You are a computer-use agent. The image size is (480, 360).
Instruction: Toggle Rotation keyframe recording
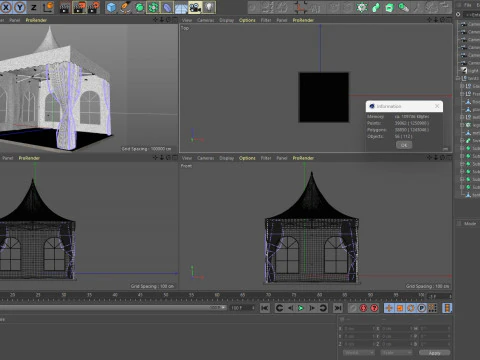click(x=411, y=308)
